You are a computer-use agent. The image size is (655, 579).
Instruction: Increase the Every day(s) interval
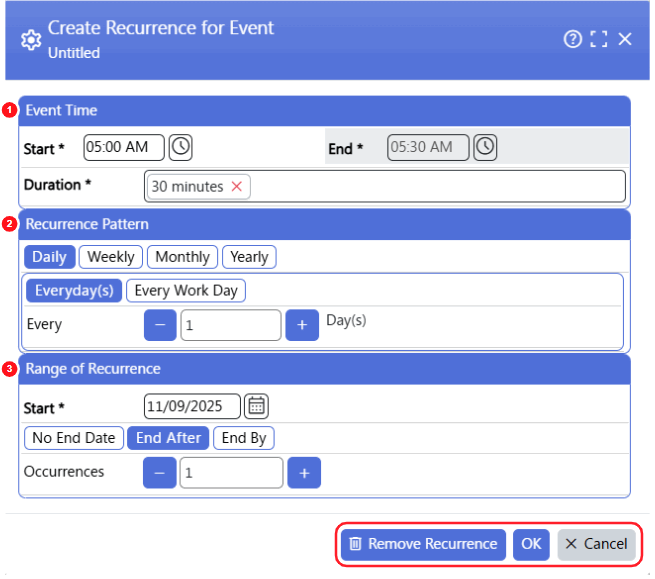coord(302,325)
